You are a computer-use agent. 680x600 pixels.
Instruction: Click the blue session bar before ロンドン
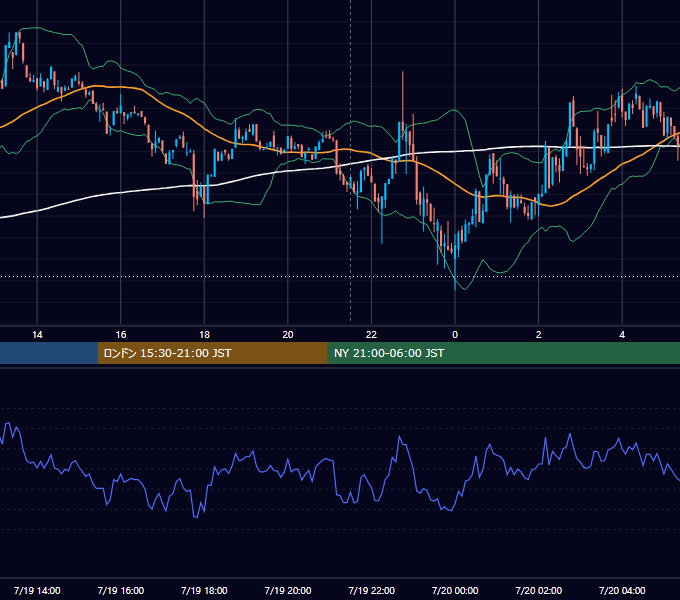[x=49, y=353]
